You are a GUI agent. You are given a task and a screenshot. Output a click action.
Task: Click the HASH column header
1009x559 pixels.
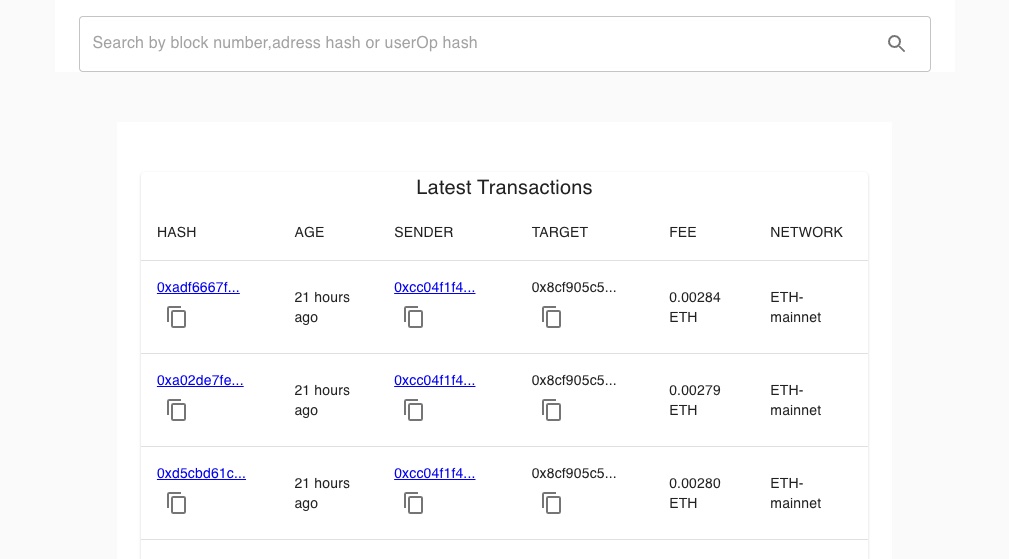coord(177,232)
